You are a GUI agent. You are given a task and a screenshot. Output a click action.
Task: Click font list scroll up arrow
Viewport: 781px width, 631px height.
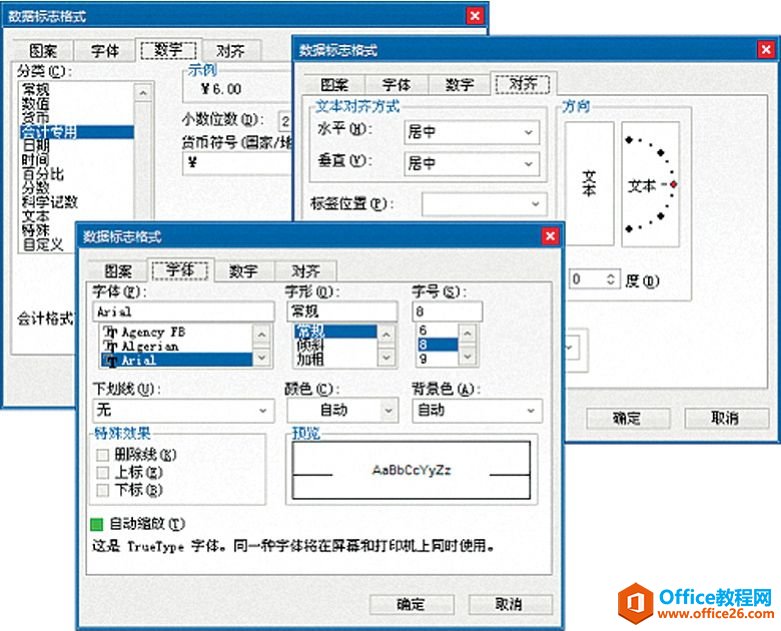point(262,333)
